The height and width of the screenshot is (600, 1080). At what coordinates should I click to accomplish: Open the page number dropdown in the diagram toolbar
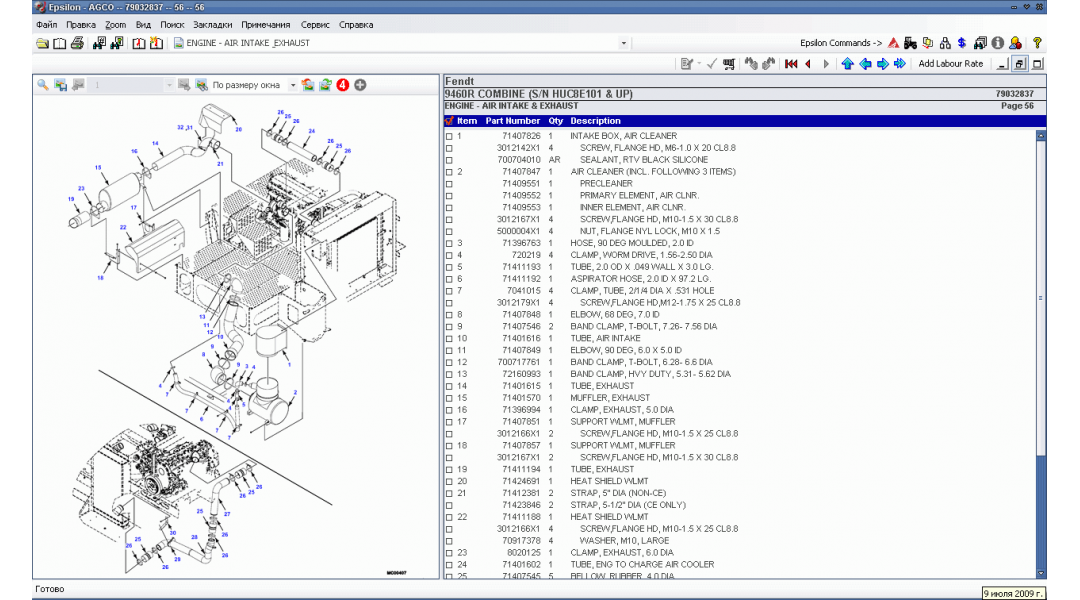[x=169, y=84]
